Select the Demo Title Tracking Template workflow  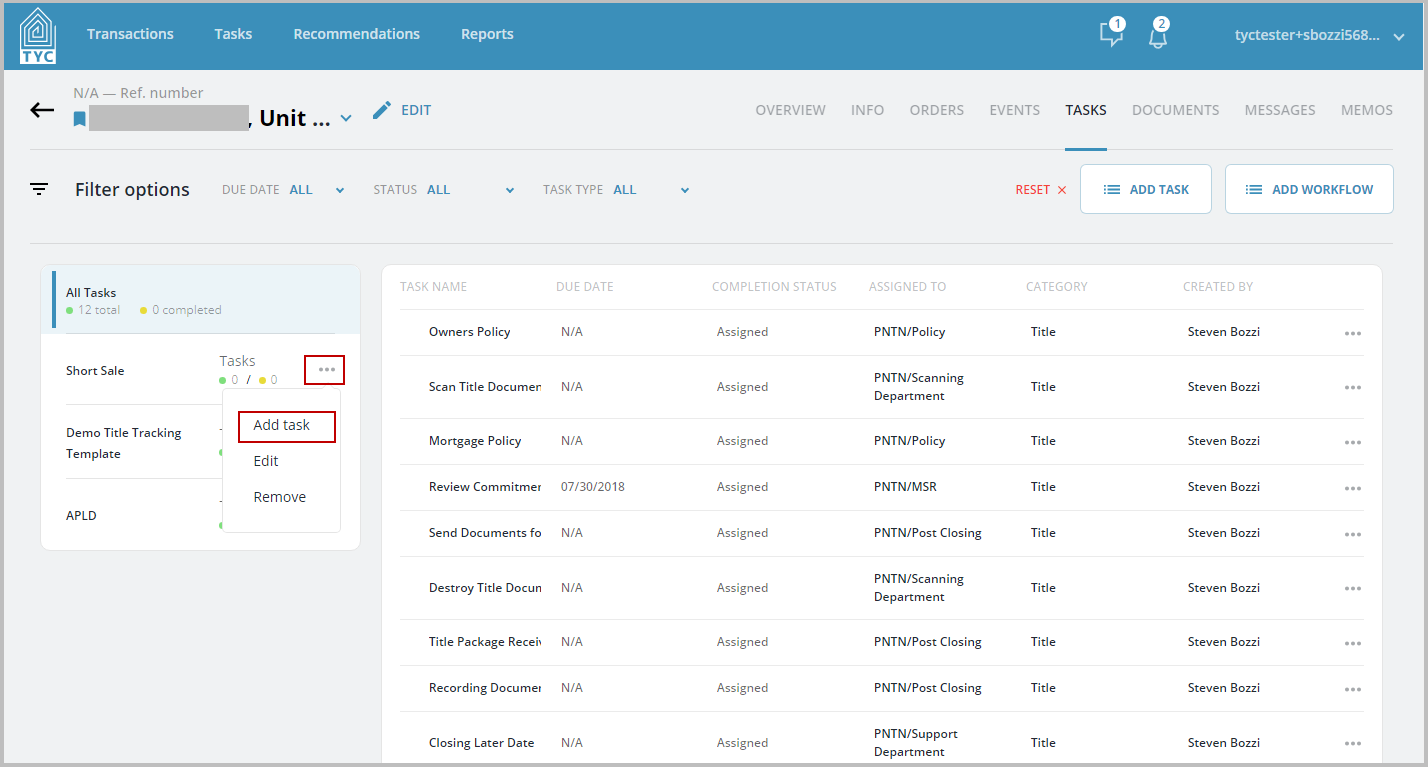click(124, 443)
